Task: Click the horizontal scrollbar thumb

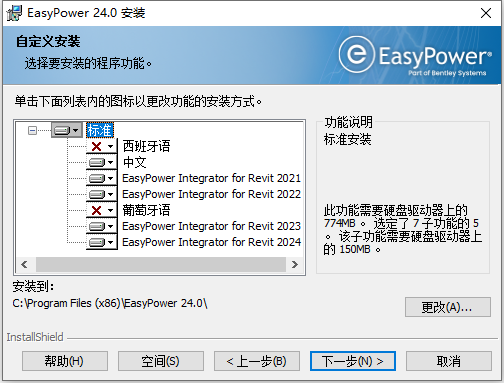Action: (x=161, y=264)
